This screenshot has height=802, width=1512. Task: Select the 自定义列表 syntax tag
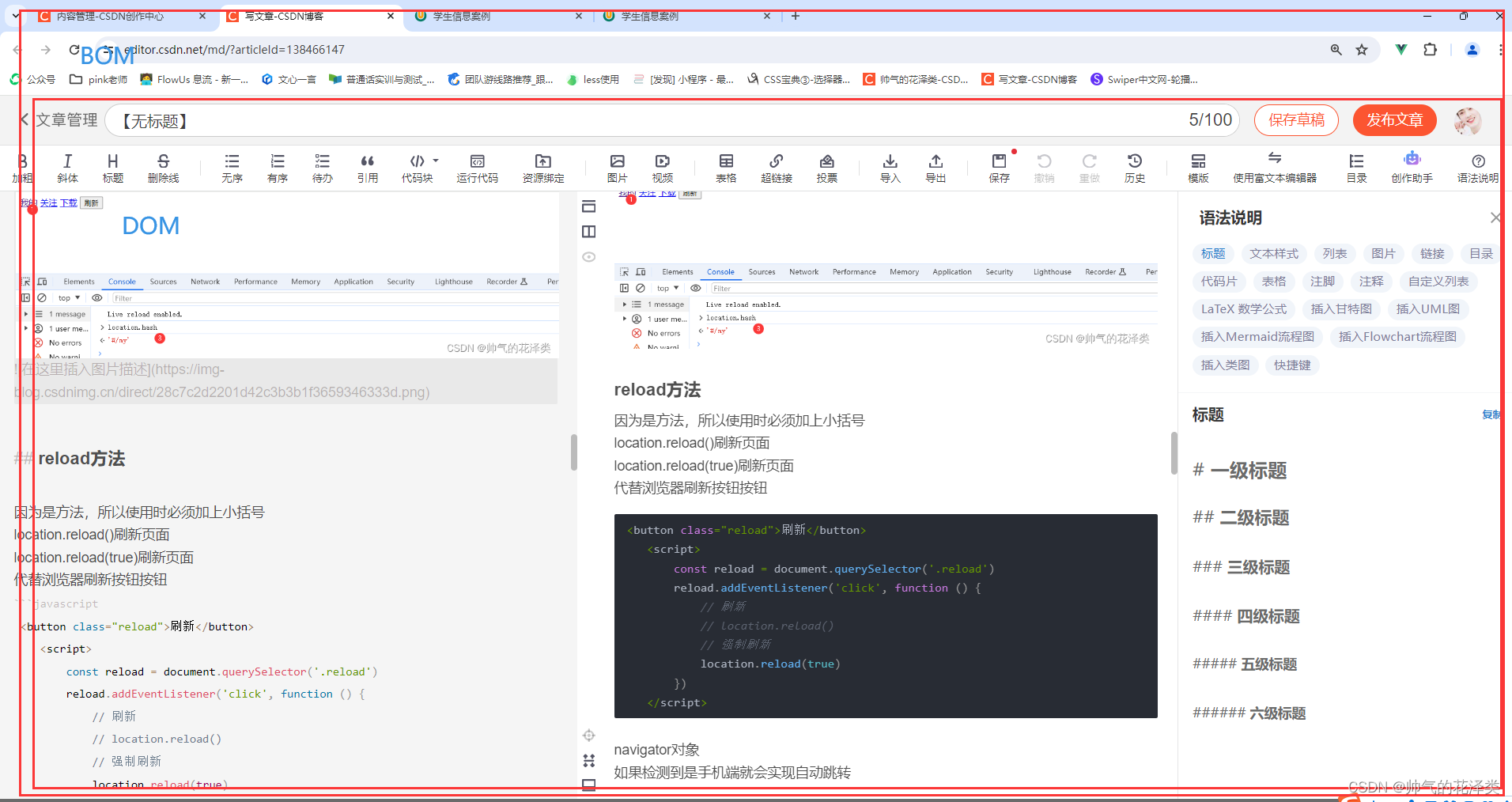pos(1438,282)
